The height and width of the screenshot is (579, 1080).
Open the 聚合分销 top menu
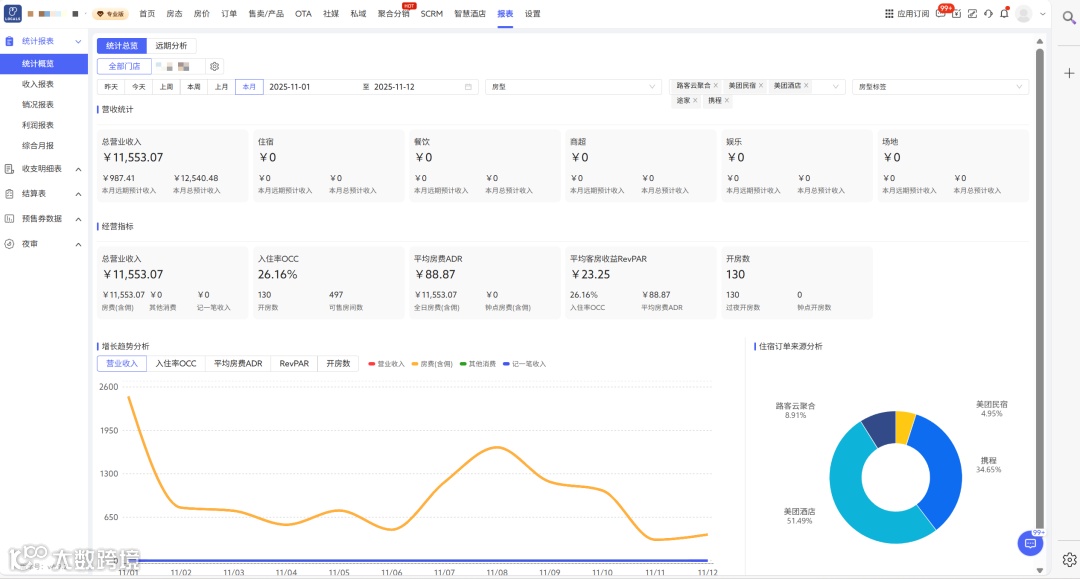tap(393, 14)
